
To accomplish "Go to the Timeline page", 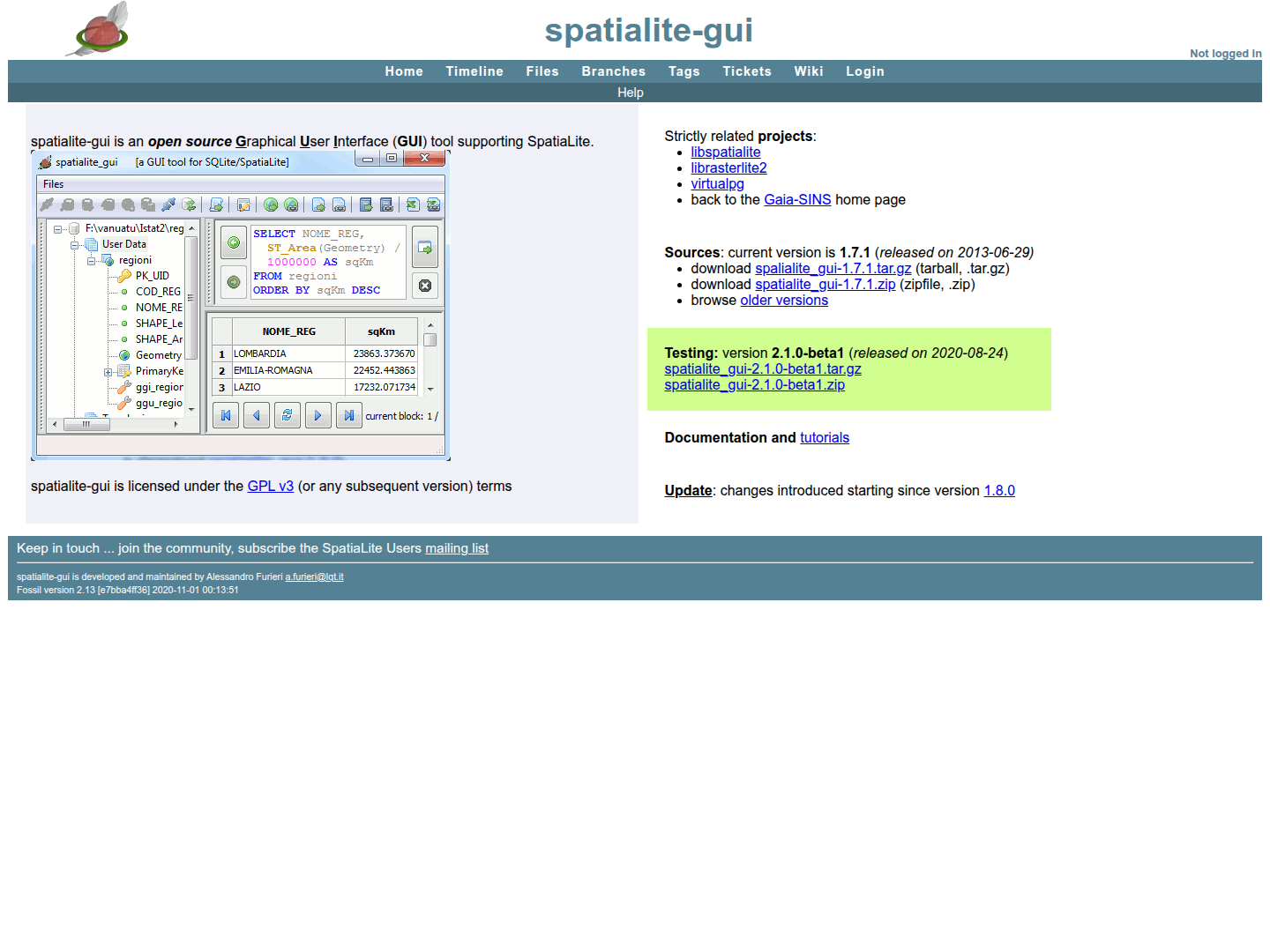I will (x=474, y=71).
